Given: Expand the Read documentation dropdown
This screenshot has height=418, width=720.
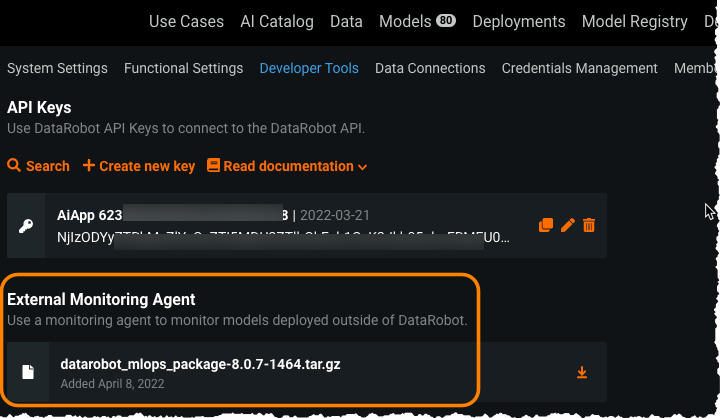Looking at the screenshot, I should (x=362, y=167).
